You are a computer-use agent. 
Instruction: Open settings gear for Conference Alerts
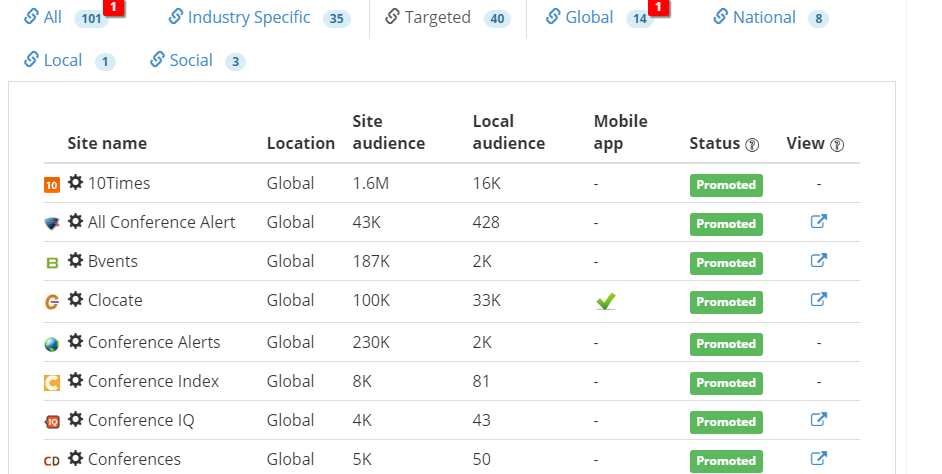[x=75, y=341]
